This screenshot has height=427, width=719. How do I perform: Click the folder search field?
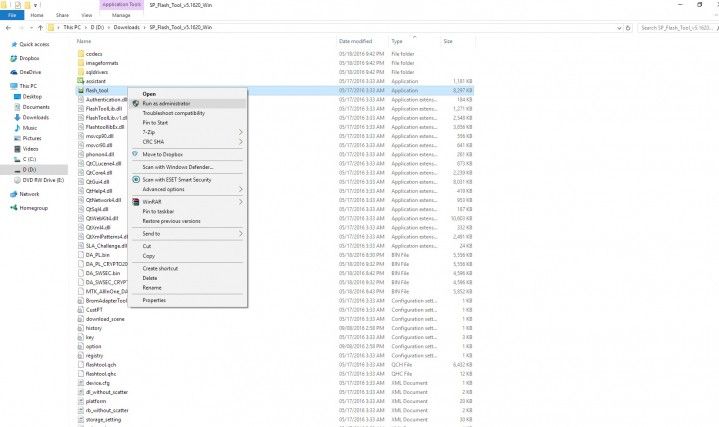point(676,28)
